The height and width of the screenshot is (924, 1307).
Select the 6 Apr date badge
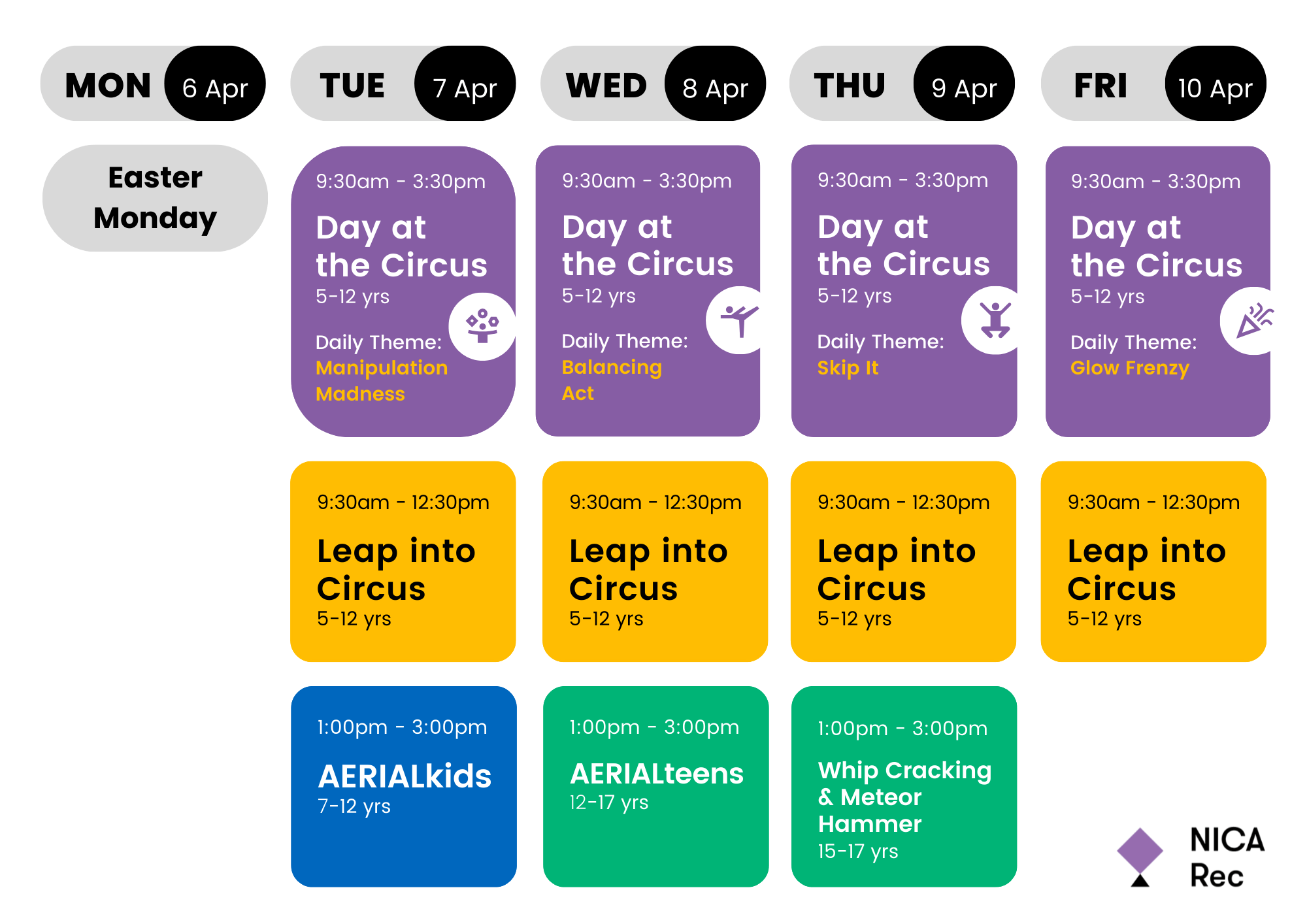point(215,84)
